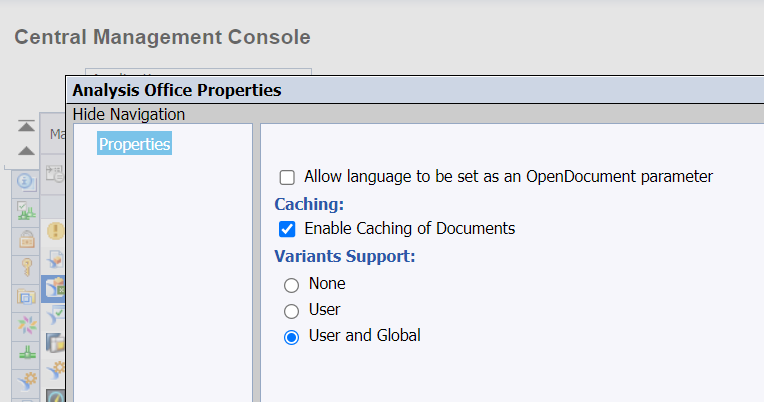Image resolution: width=764 pixels, height=402 pixels.
Task: Click the Caching: section label
Action: tap(309, 204)
